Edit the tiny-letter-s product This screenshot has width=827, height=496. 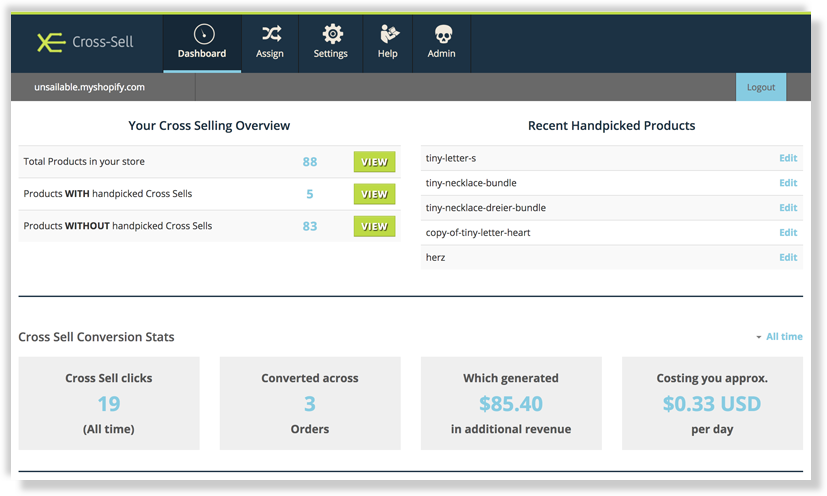point(788,158)
